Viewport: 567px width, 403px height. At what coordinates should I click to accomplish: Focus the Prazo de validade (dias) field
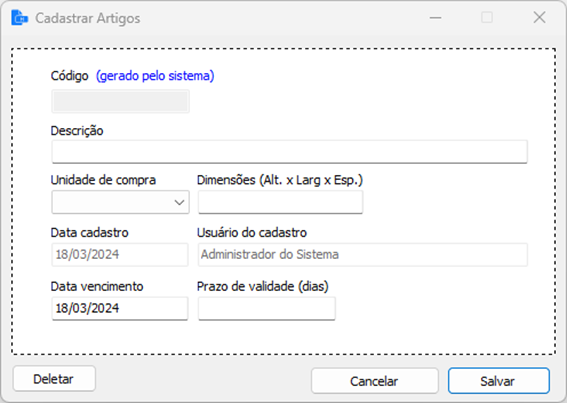[267, 309]
